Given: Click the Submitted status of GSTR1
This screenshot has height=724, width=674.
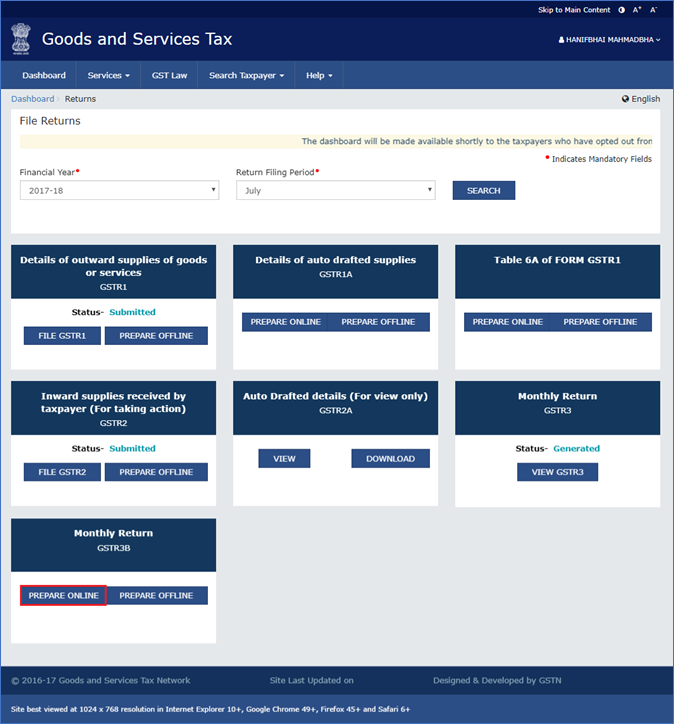Looking at the screenshot, I should (132, 312).
